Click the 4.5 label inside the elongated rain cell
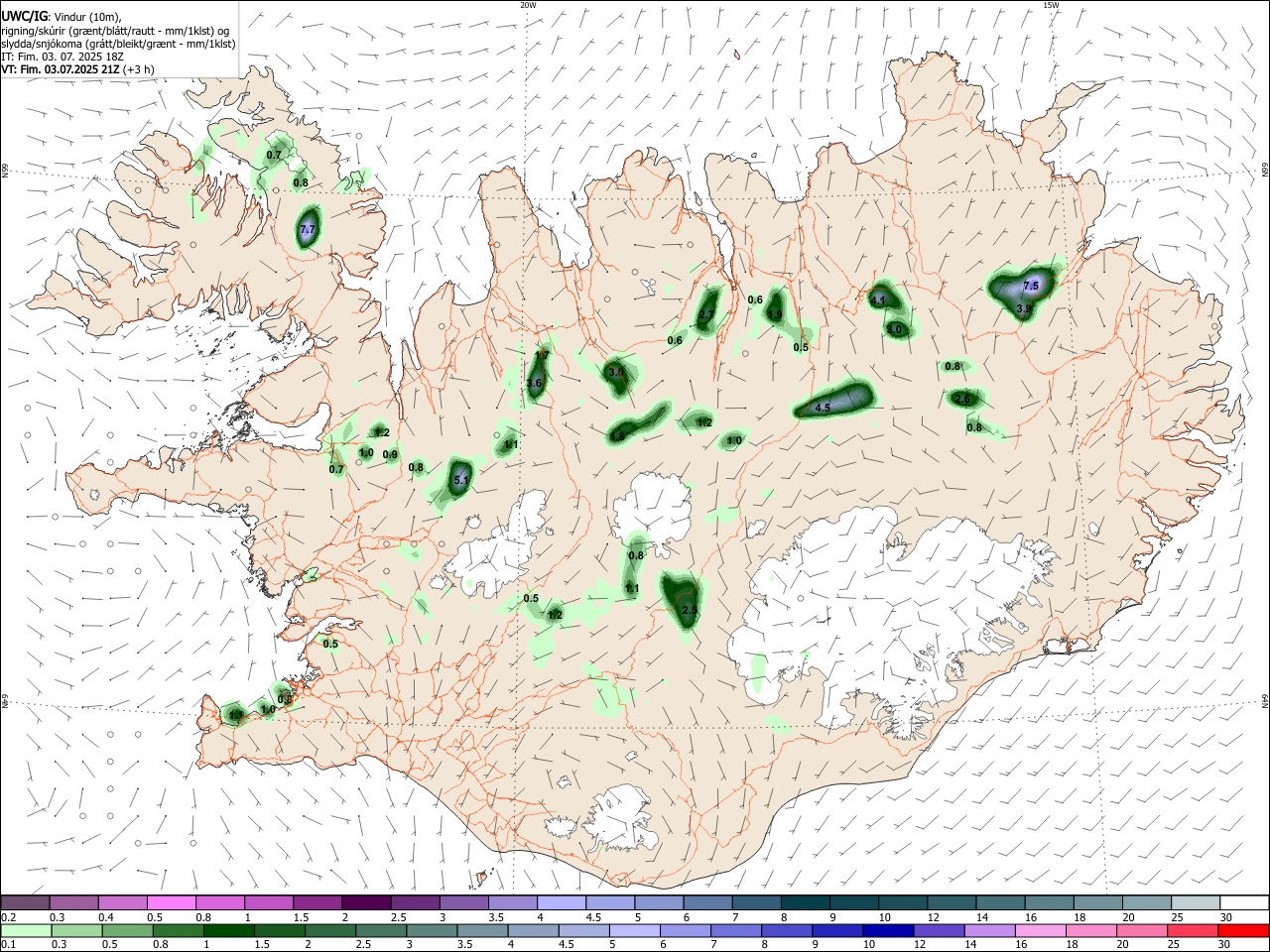The width and height of the screenshot is (1270, 952). 823,408
